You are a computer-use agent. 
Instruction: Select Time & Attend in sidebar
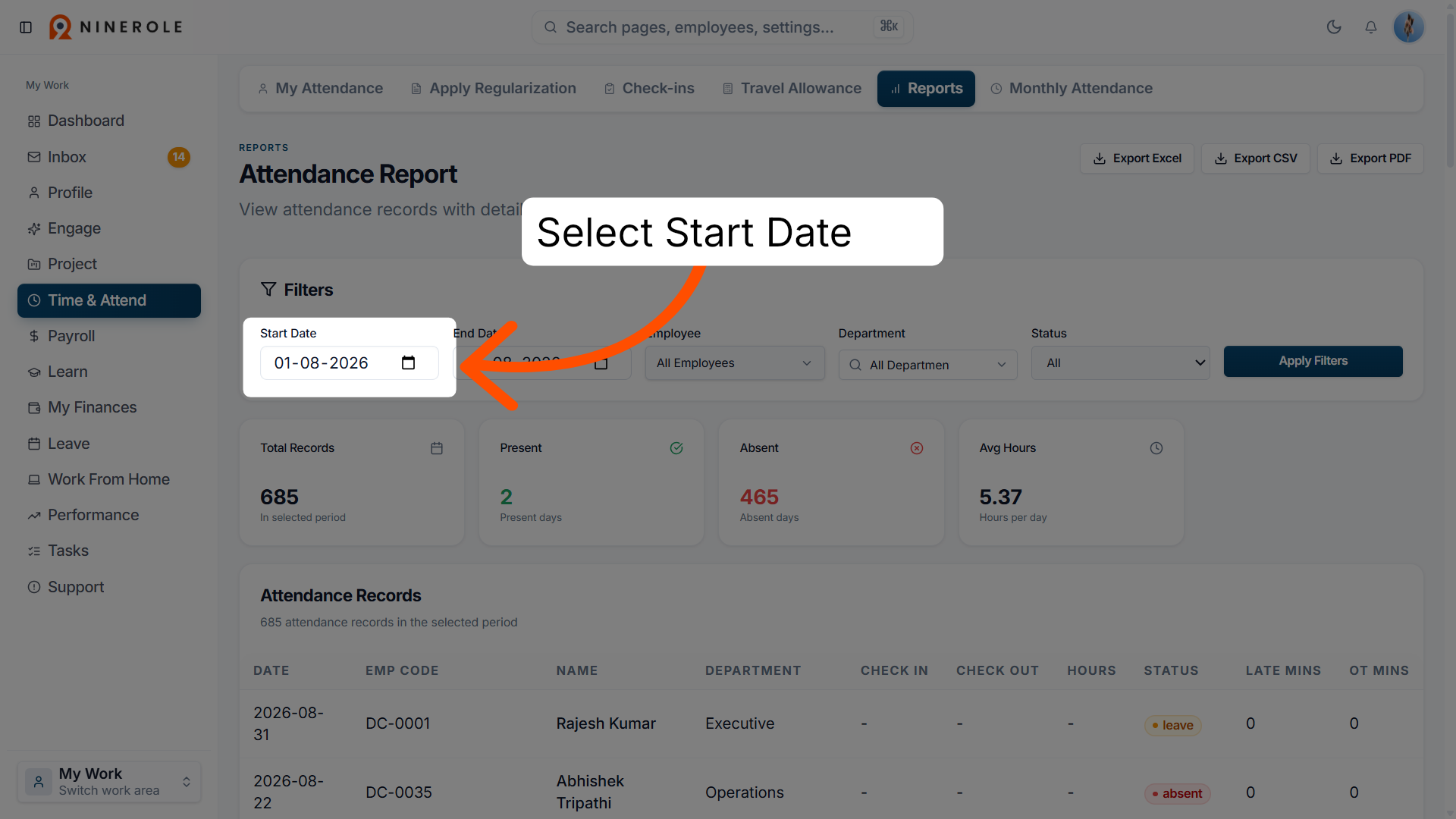tap(109, 300)
